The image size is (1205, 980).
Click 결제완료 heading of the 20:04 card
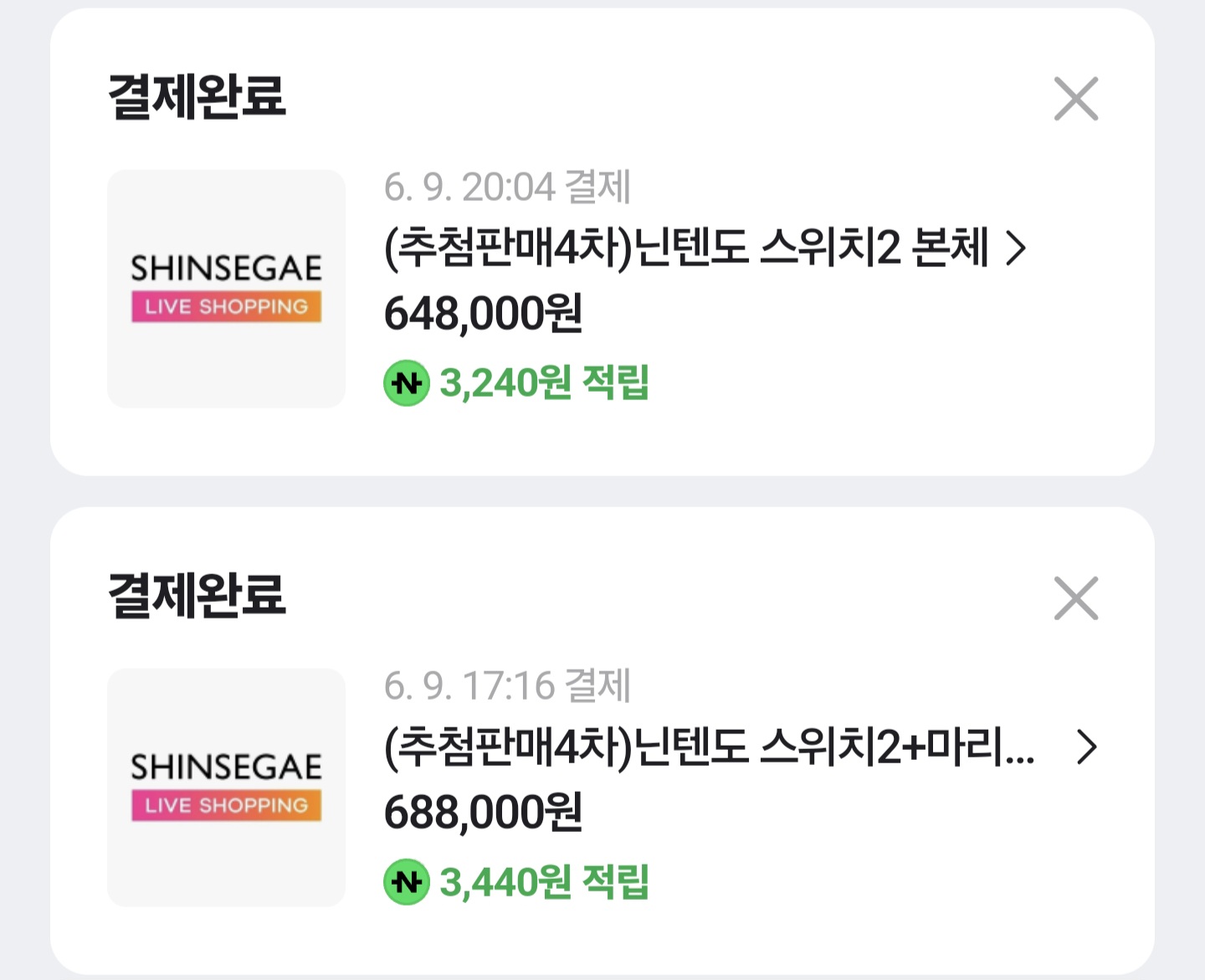197,96
